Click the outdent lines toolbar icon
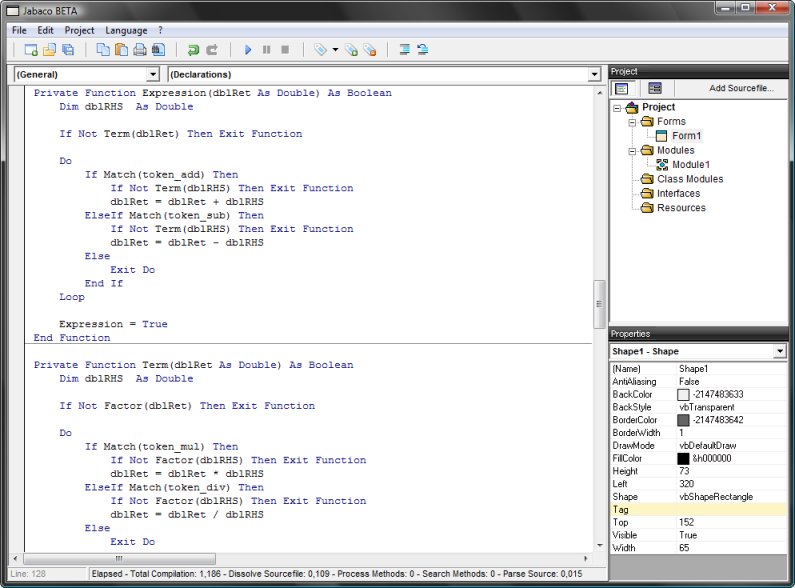 point(423,50)
